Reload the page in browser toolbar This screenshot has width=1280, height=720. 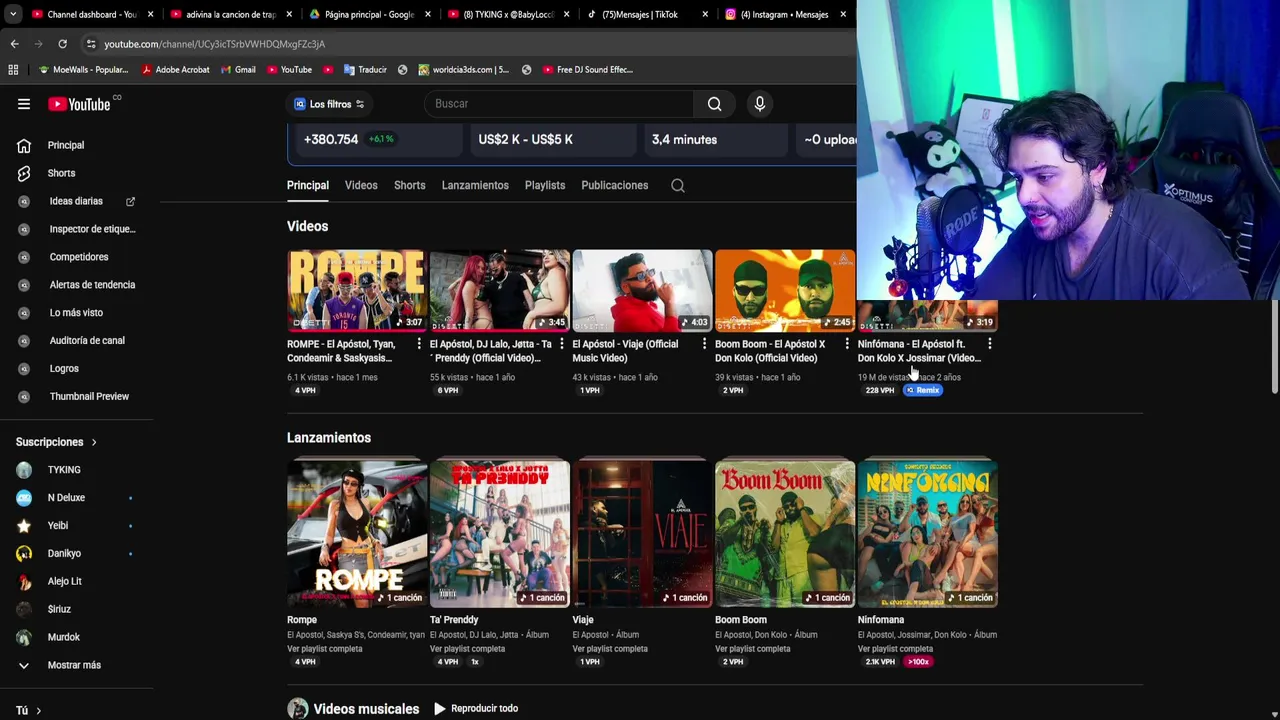coord(62,44)
